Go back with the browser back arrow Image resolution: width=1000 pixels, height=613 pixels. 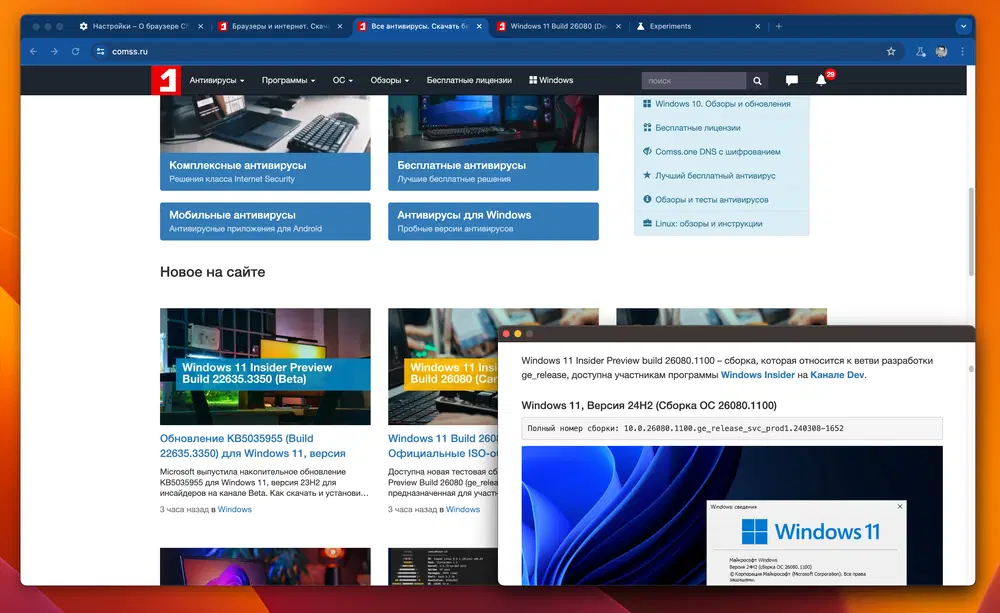point(33,52)
